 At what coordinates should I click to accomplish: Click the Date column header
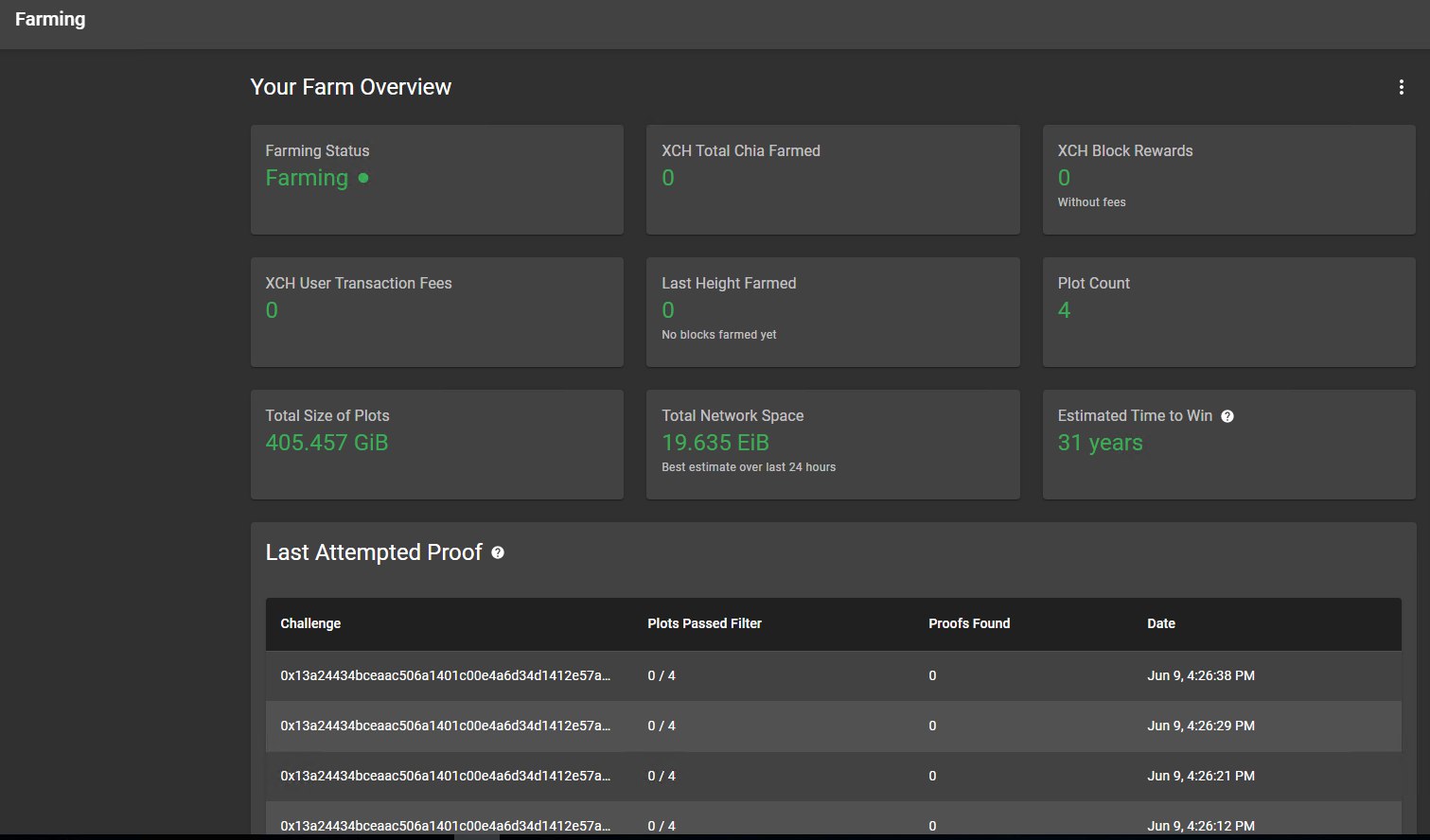[1161, 623]
